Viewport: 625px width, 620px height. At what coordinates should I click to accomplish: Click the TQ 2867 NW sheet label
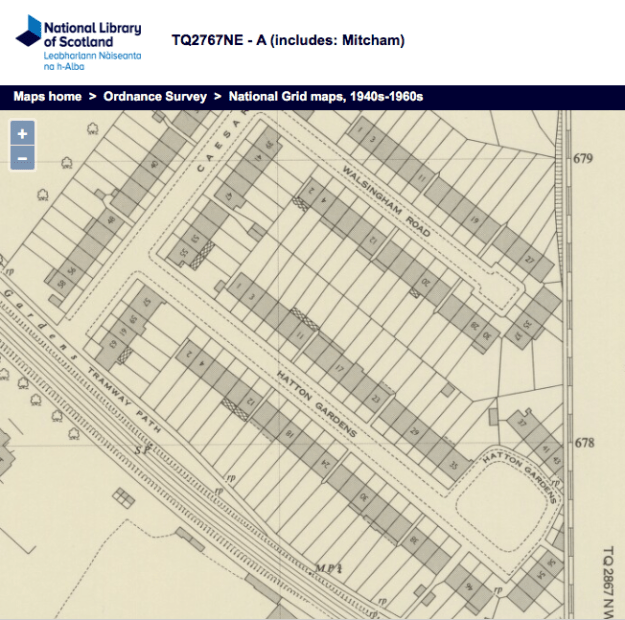click(607, 580)
